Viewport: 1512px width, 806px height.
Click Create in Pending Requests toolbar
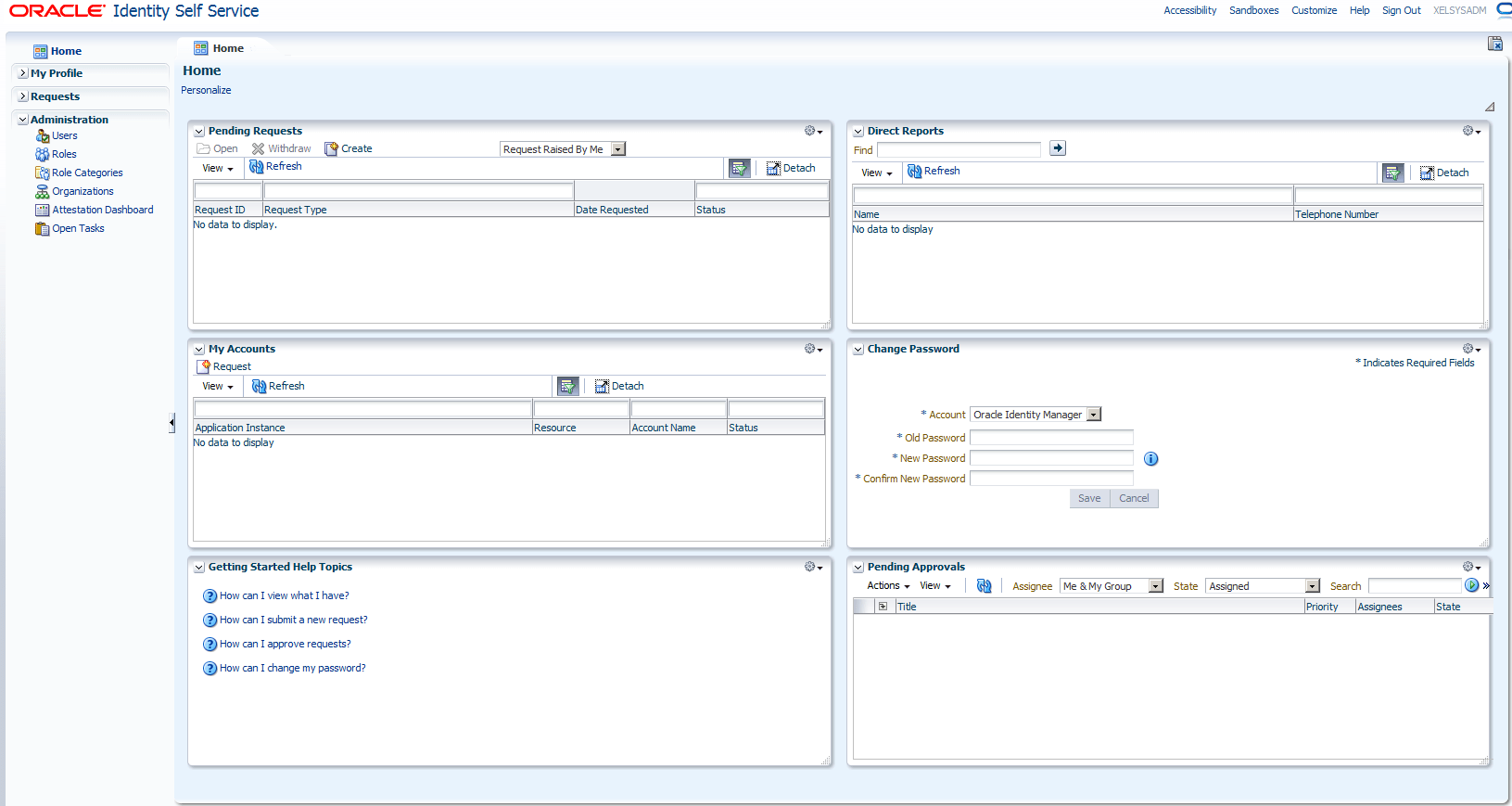pos(349,148)
